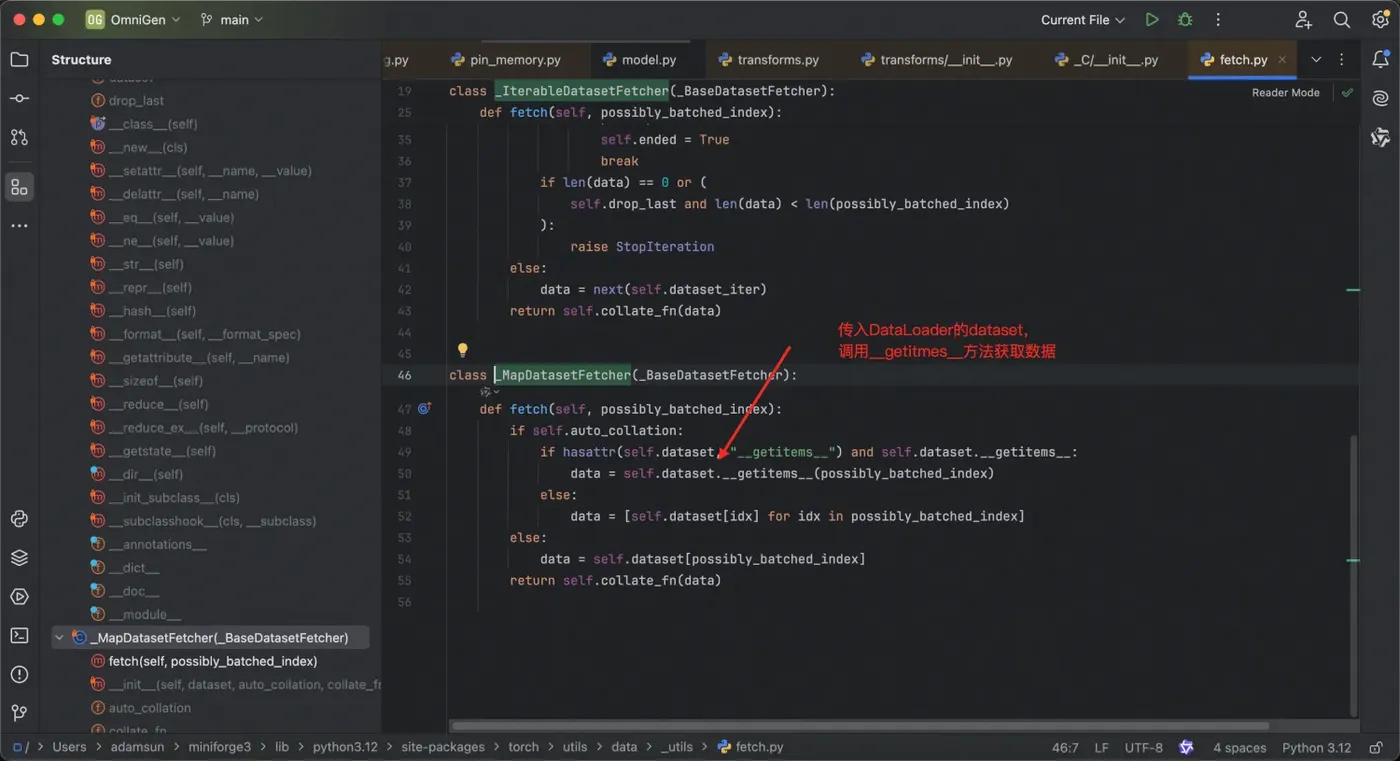Open Search Everywhere magnifier icon
Viewport: 1400px width, 761px height.
click(x=1342, y=20)
